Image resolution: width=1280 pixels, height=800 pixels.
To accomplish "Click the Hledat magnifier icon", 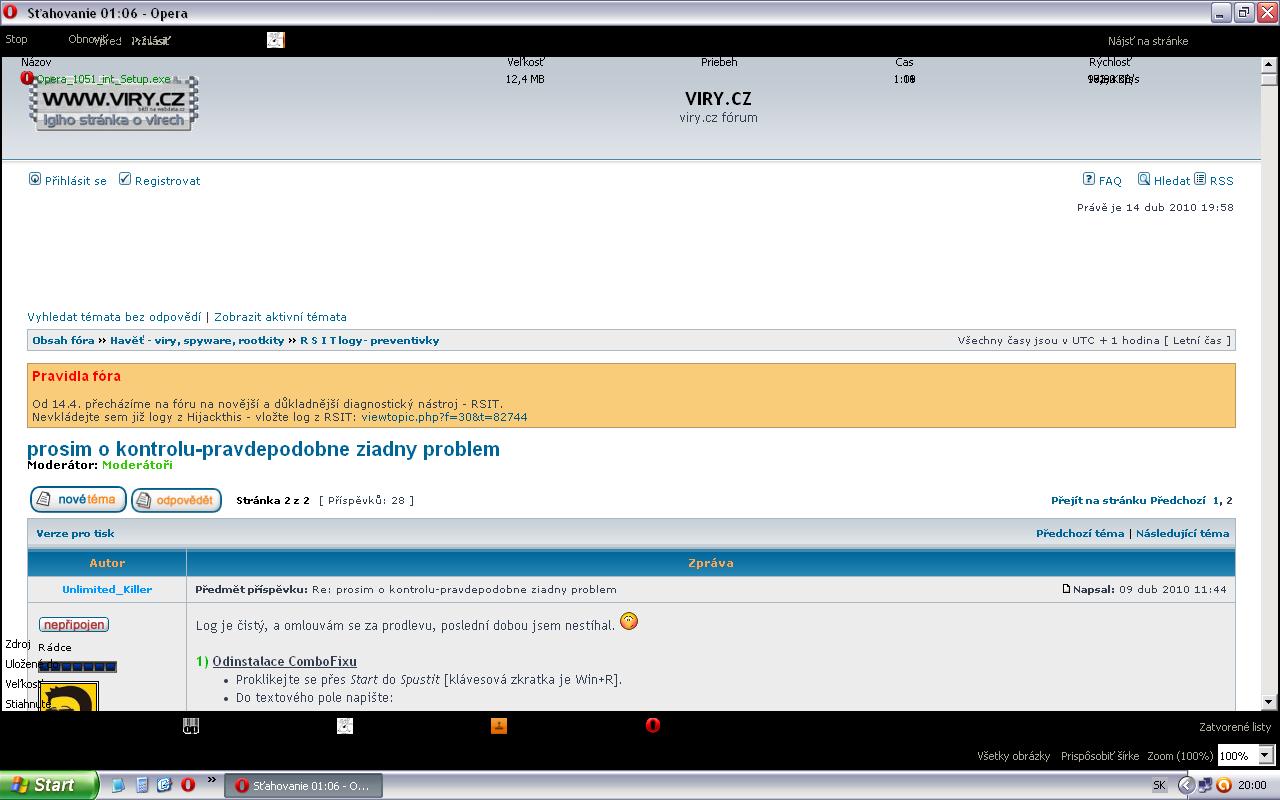I will coord(1144,179).
